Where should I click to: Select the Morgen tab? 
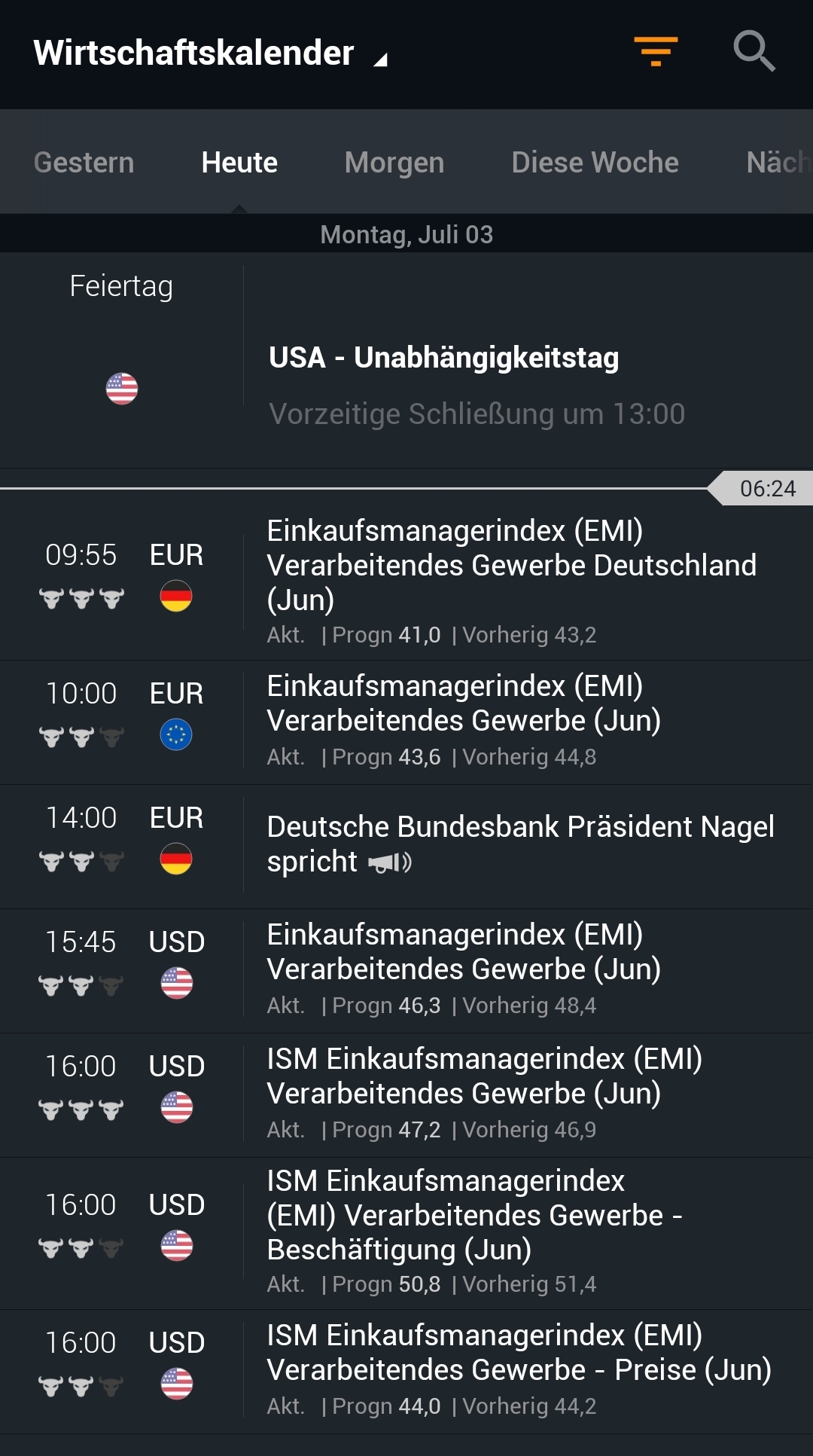pos(394,163)
